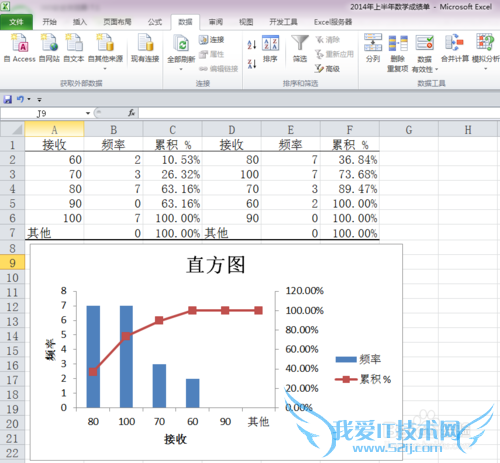Save workbook from quick access toolbar

[8, 99]
